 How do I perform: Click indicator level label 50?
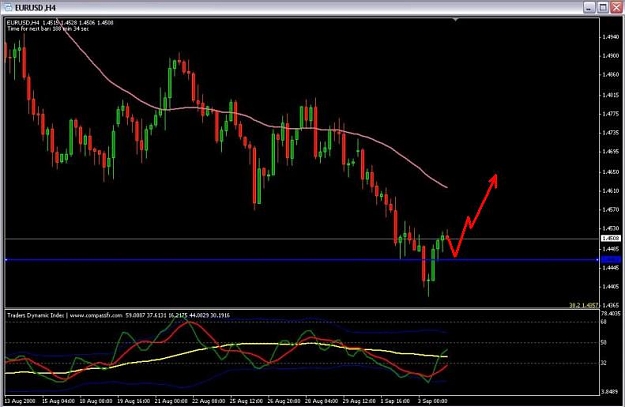click(x=604, y=343)
